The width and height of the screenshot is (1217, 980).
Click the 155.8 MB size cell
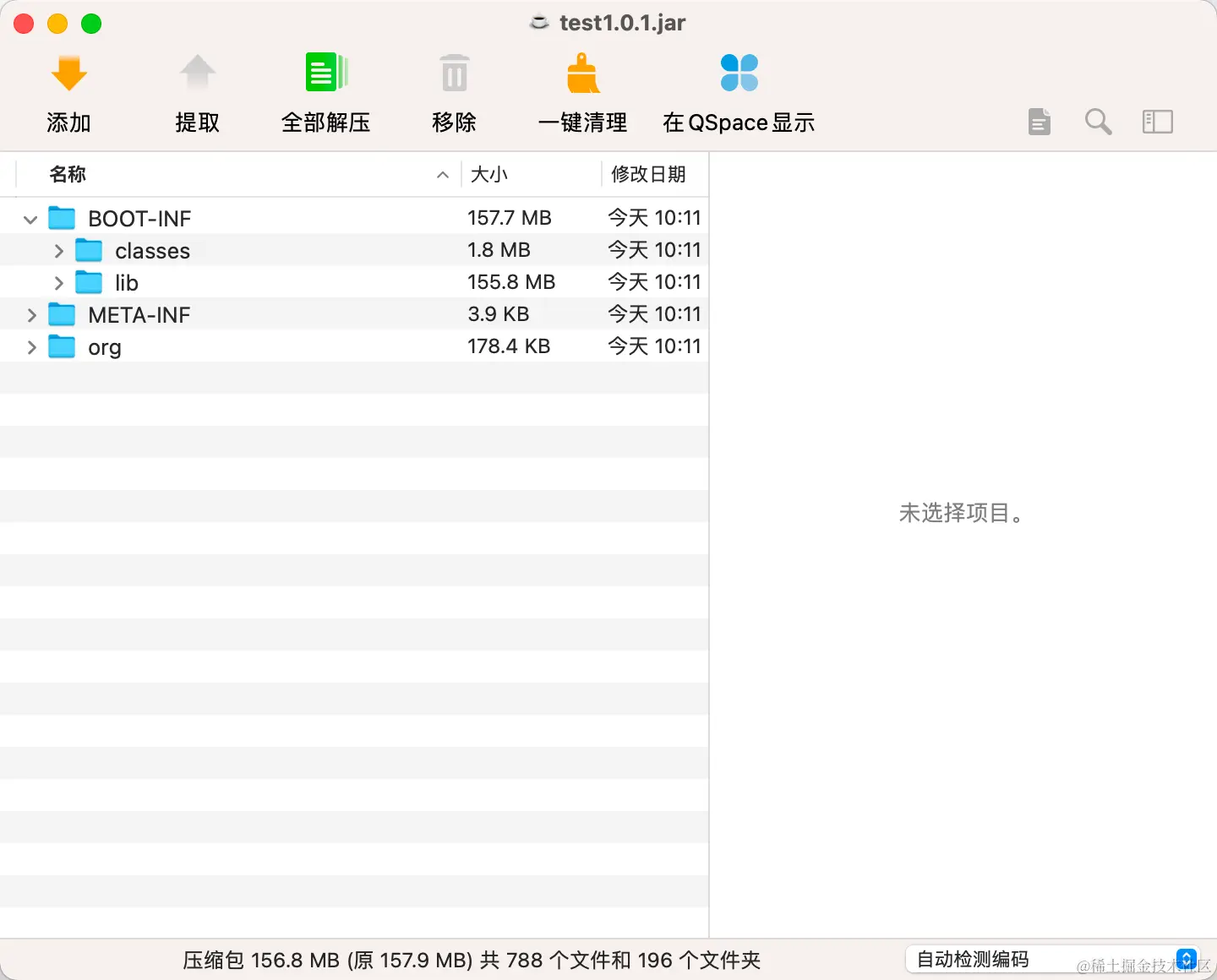click(511, 282)
